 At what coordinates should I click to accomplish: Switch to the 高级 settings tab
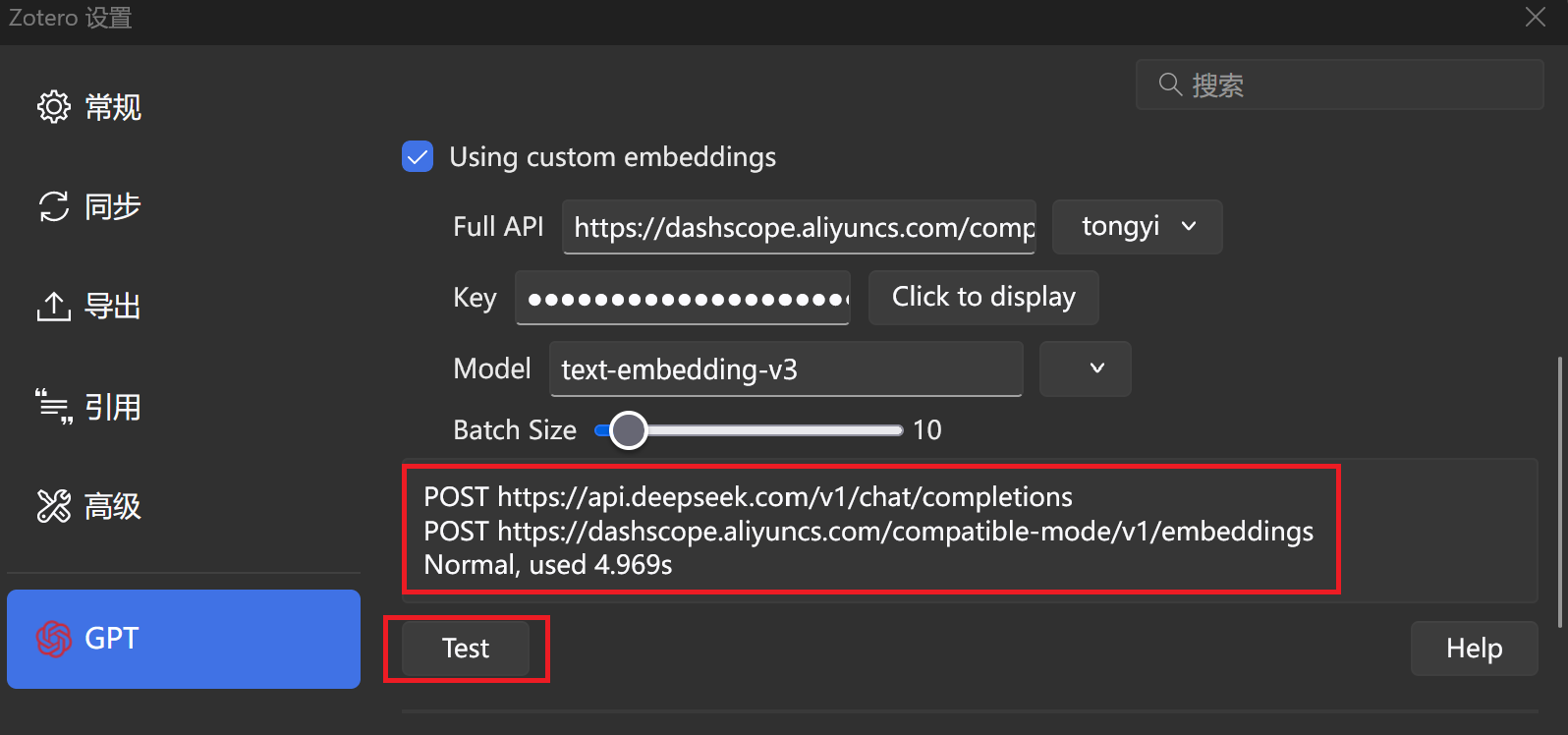112,506
